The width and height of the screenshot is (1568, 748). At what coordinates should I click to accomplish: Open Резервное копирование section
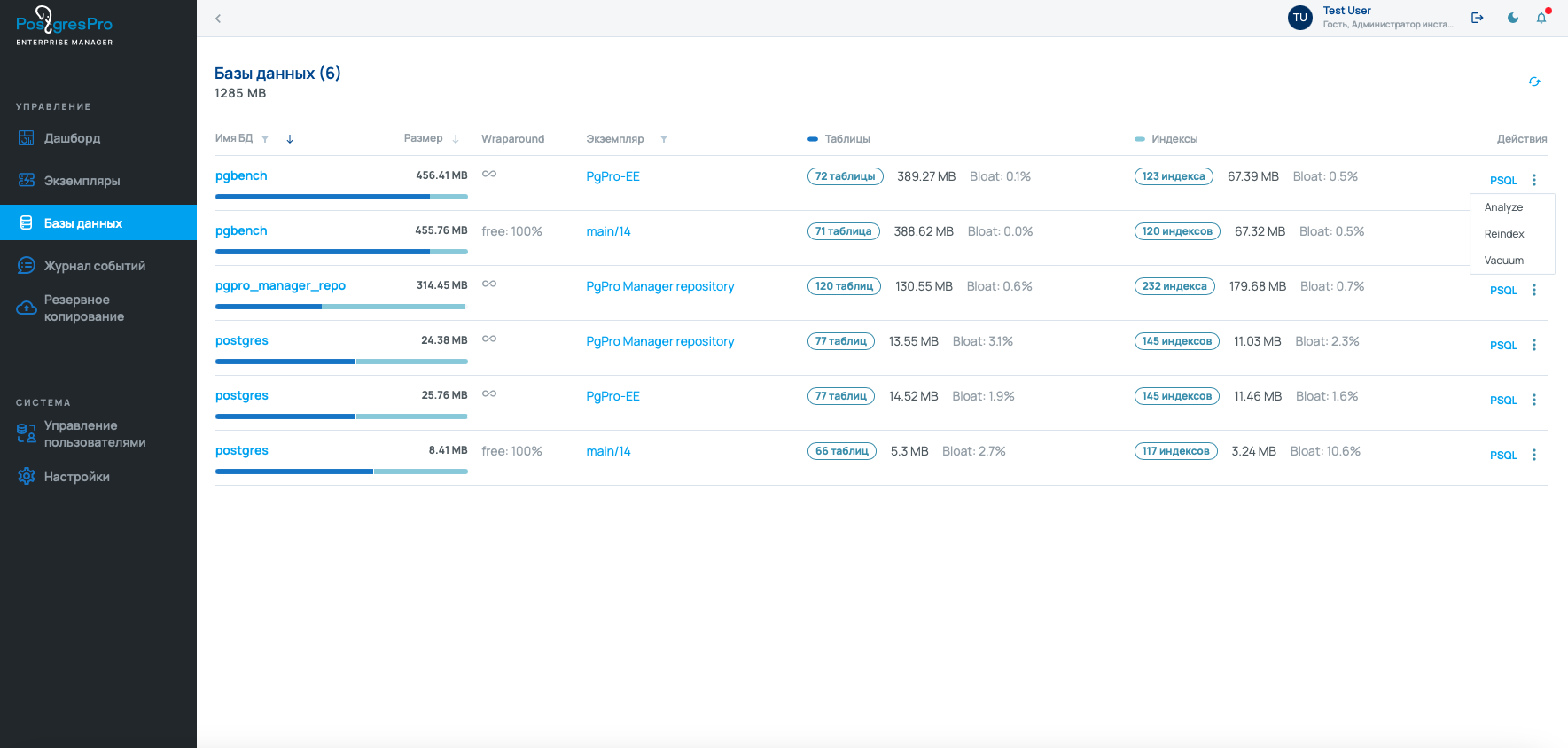[84, 308]
